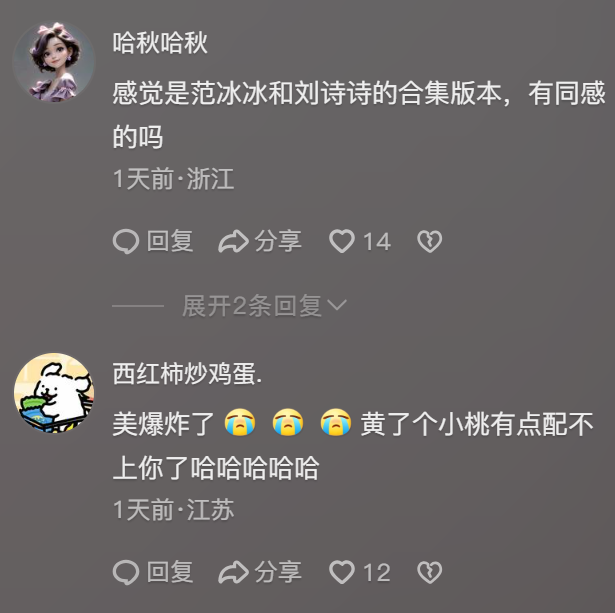Click 回复 text under the 浙江 comment
Screen dimensions: 615x613
click(170, 241)
